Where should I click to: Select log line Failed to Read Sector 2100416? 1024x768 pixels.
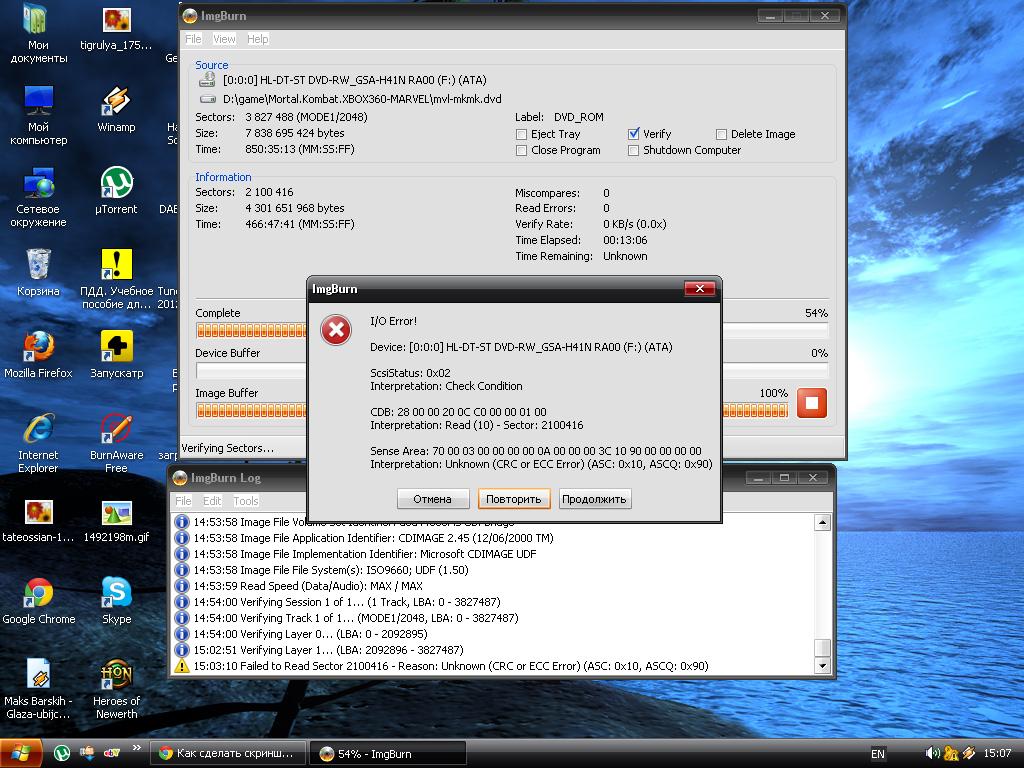(451, 666)
